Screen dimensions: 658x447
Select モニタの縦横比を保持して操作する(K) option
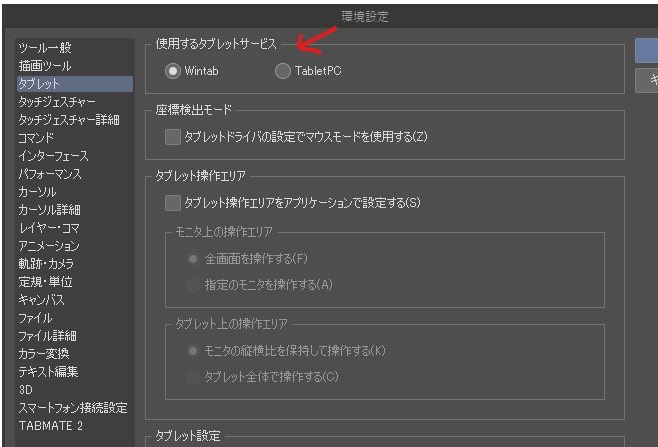193,350
